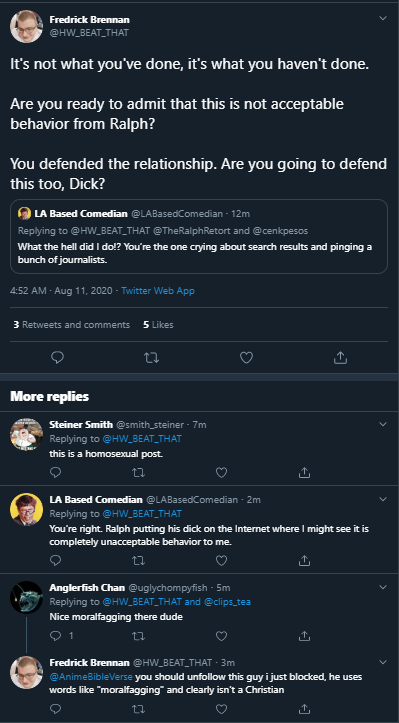This screenshot has height=723, width=399.
Task: Share LA Based Comedian's reply
Action: point(304,560)
